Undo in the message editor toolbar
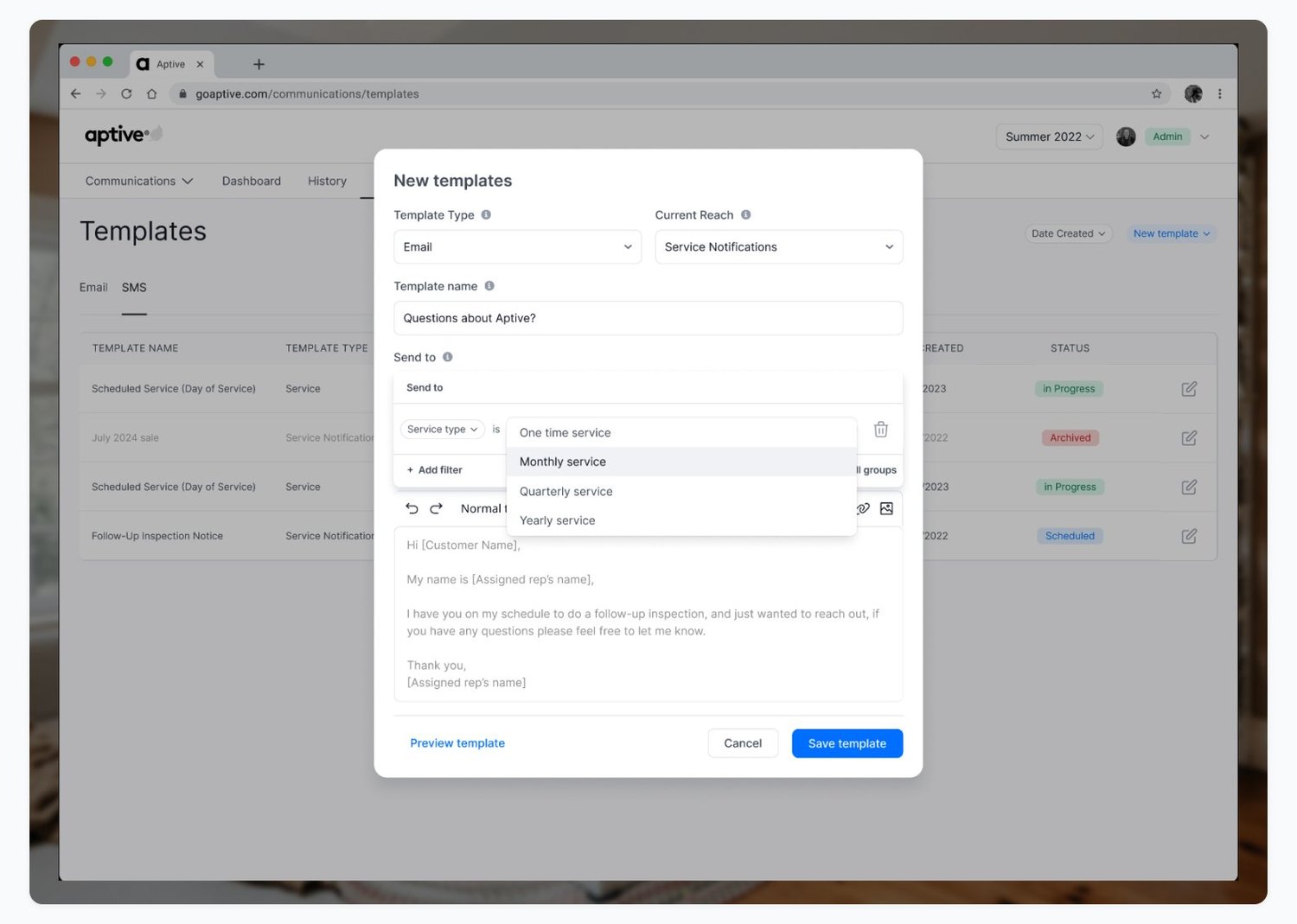 click(x=412, y=508)
